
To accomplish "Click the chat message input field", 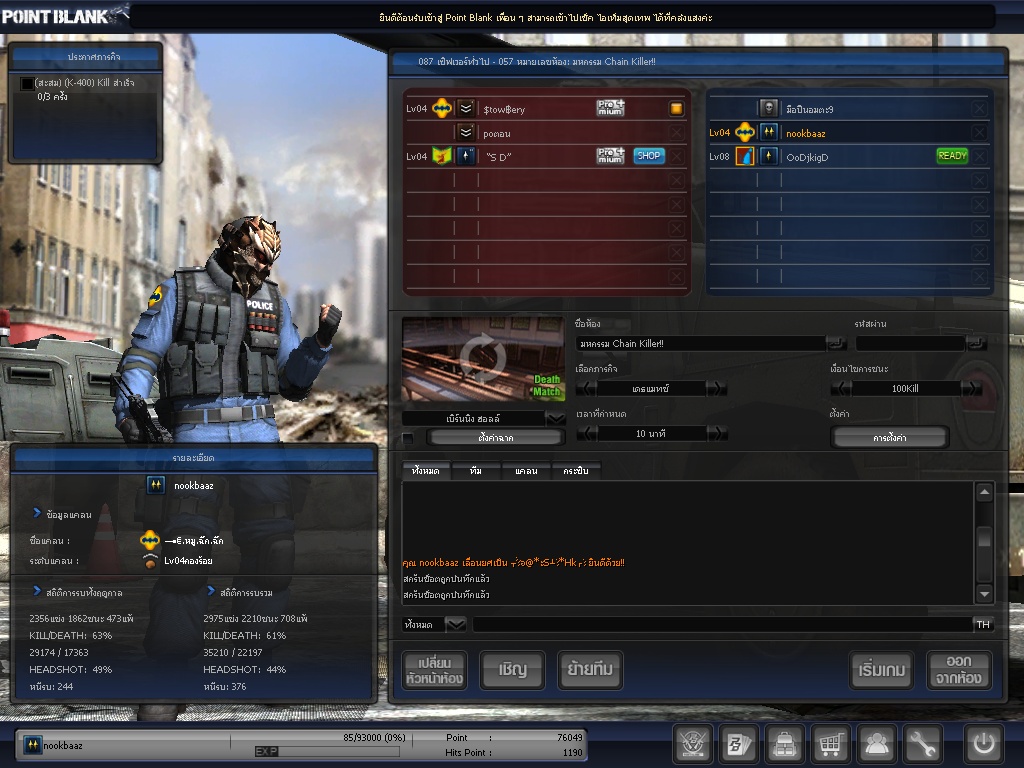I will [722, 624].
